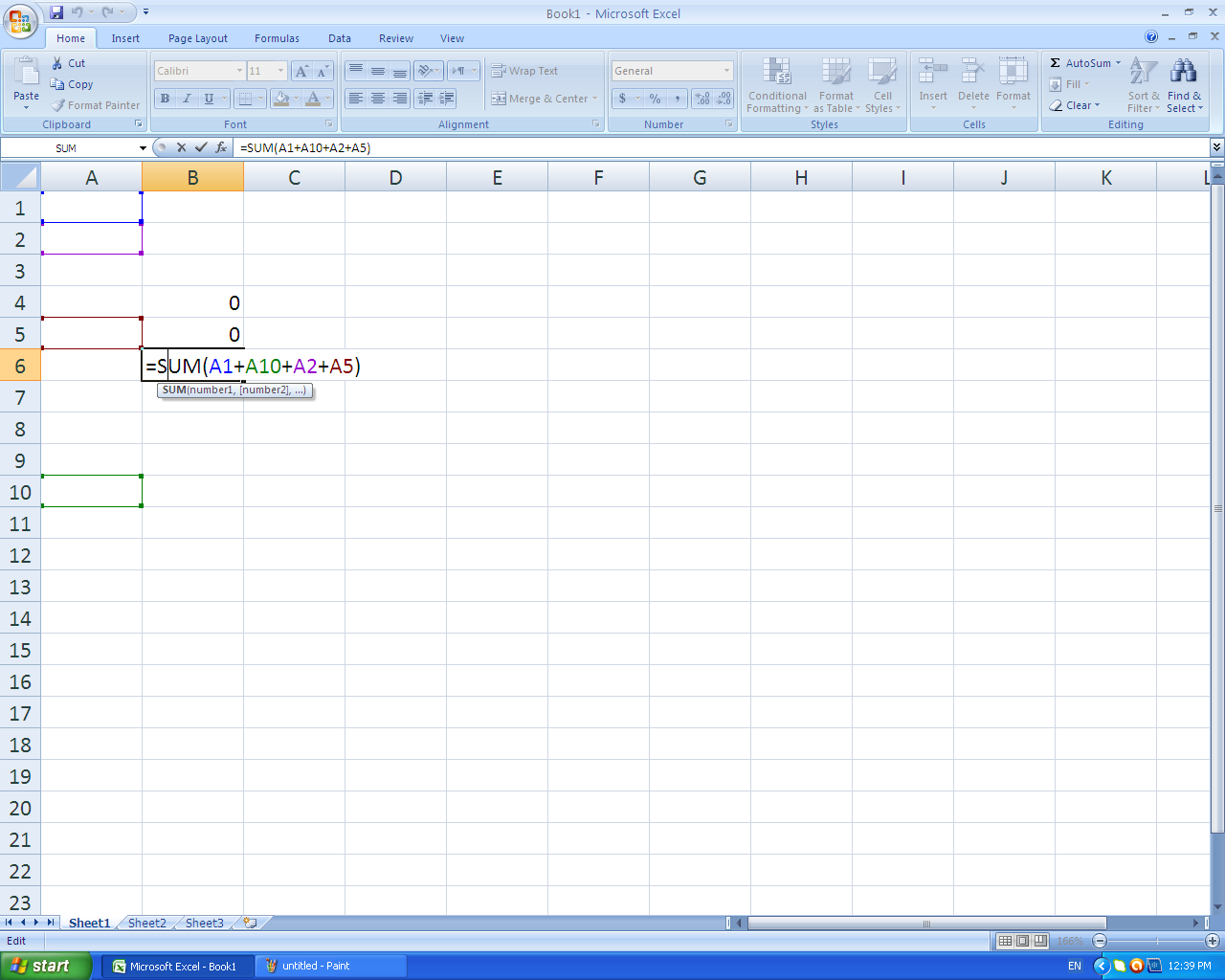Image resolution: width=1225 pixels, height=980 pixels.
Task: Toggle Wrap Text option
Action: pyautogui.click(x=523, y=71)
